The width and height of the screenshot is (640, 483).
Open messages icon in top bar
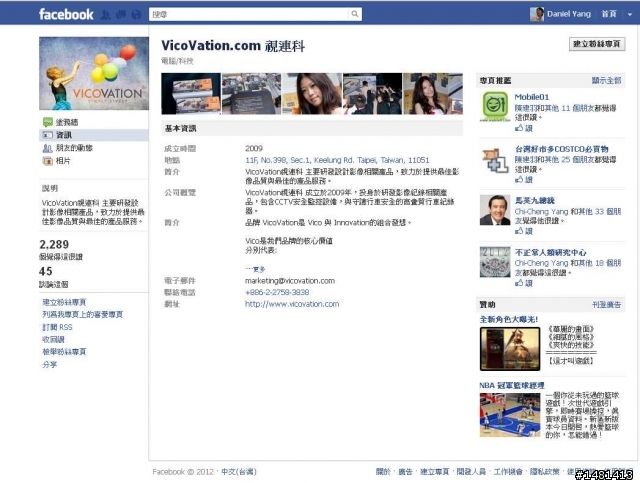(121, 15)
